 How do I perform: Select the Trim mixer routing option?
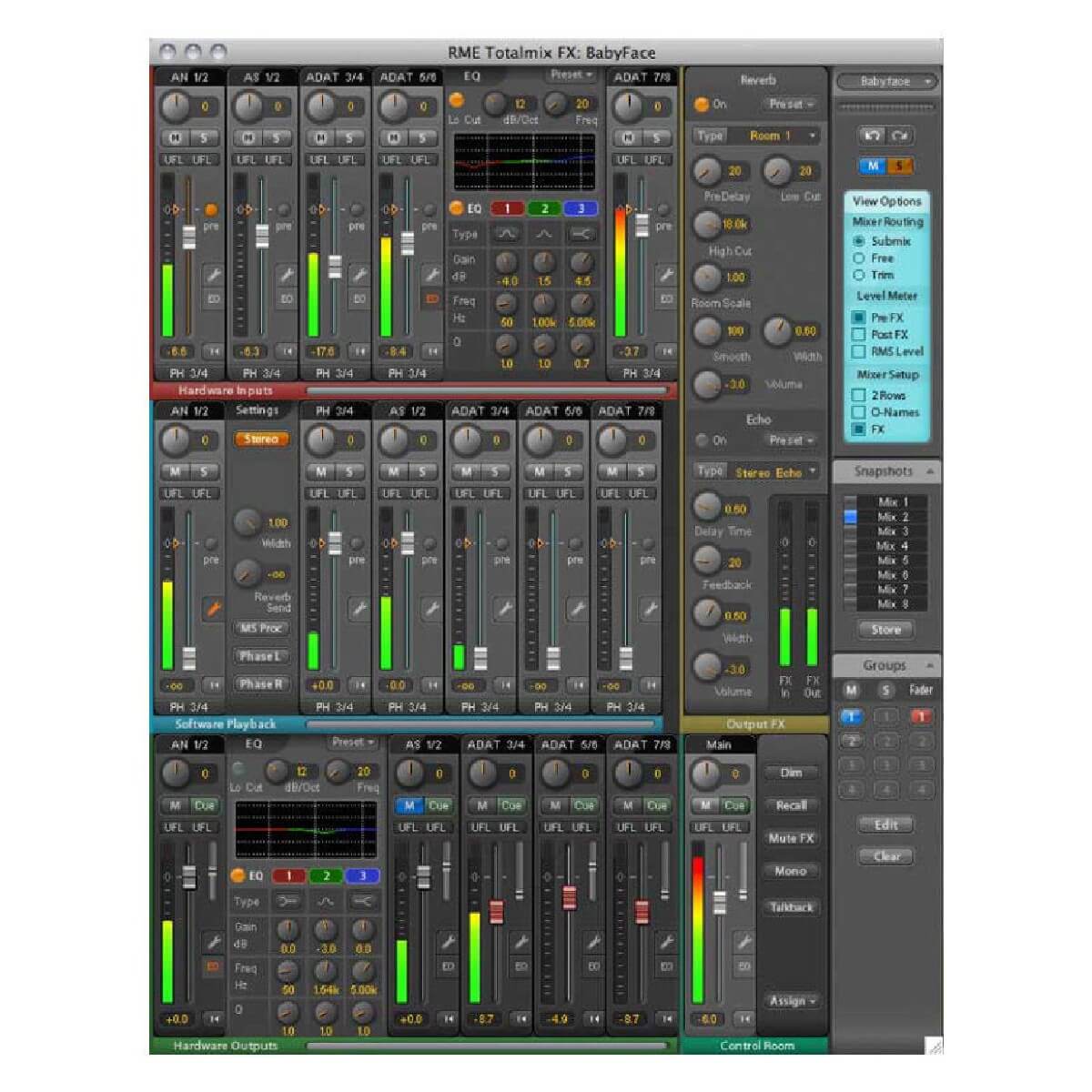[x=858, y=275]
